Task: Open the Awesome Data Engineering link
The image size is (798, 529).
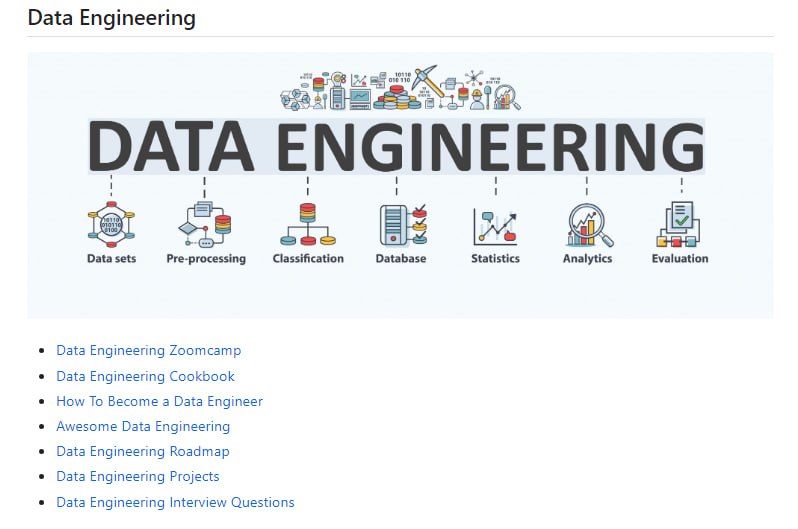Action: tap(143, 427)
